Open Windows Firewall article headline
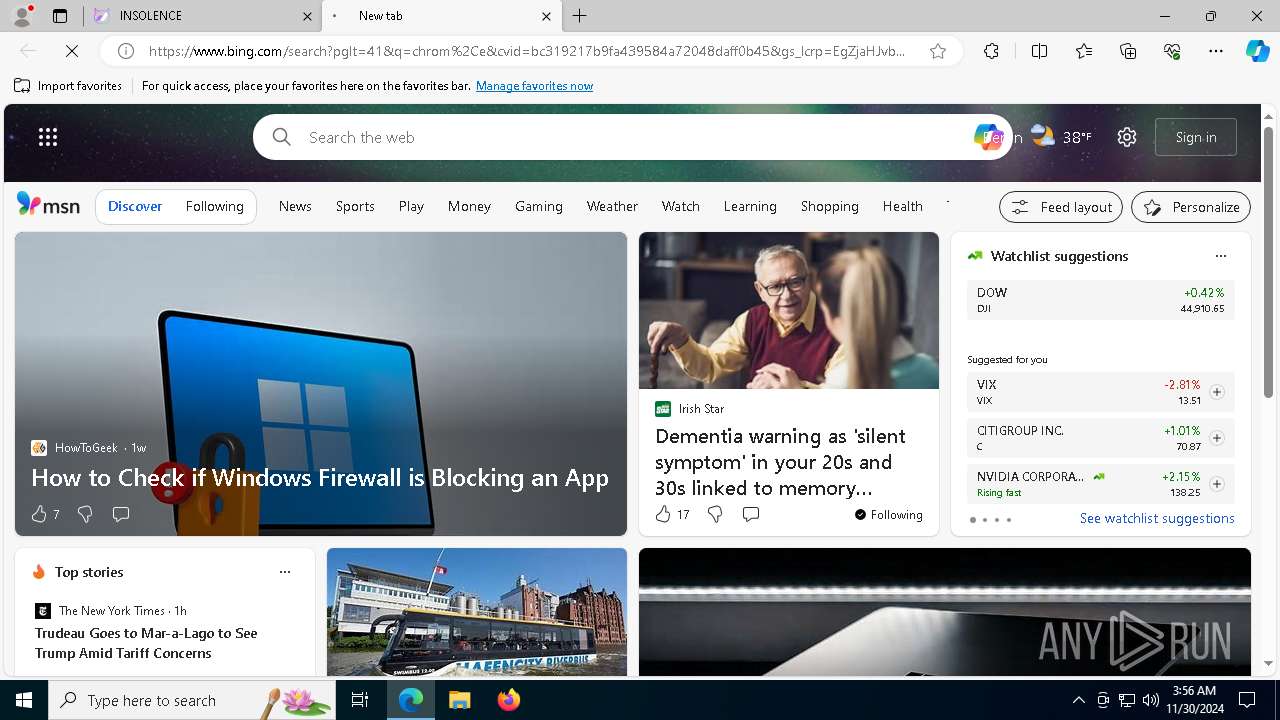This screenshot has height=720, width=1280. [x=320, y=478]
